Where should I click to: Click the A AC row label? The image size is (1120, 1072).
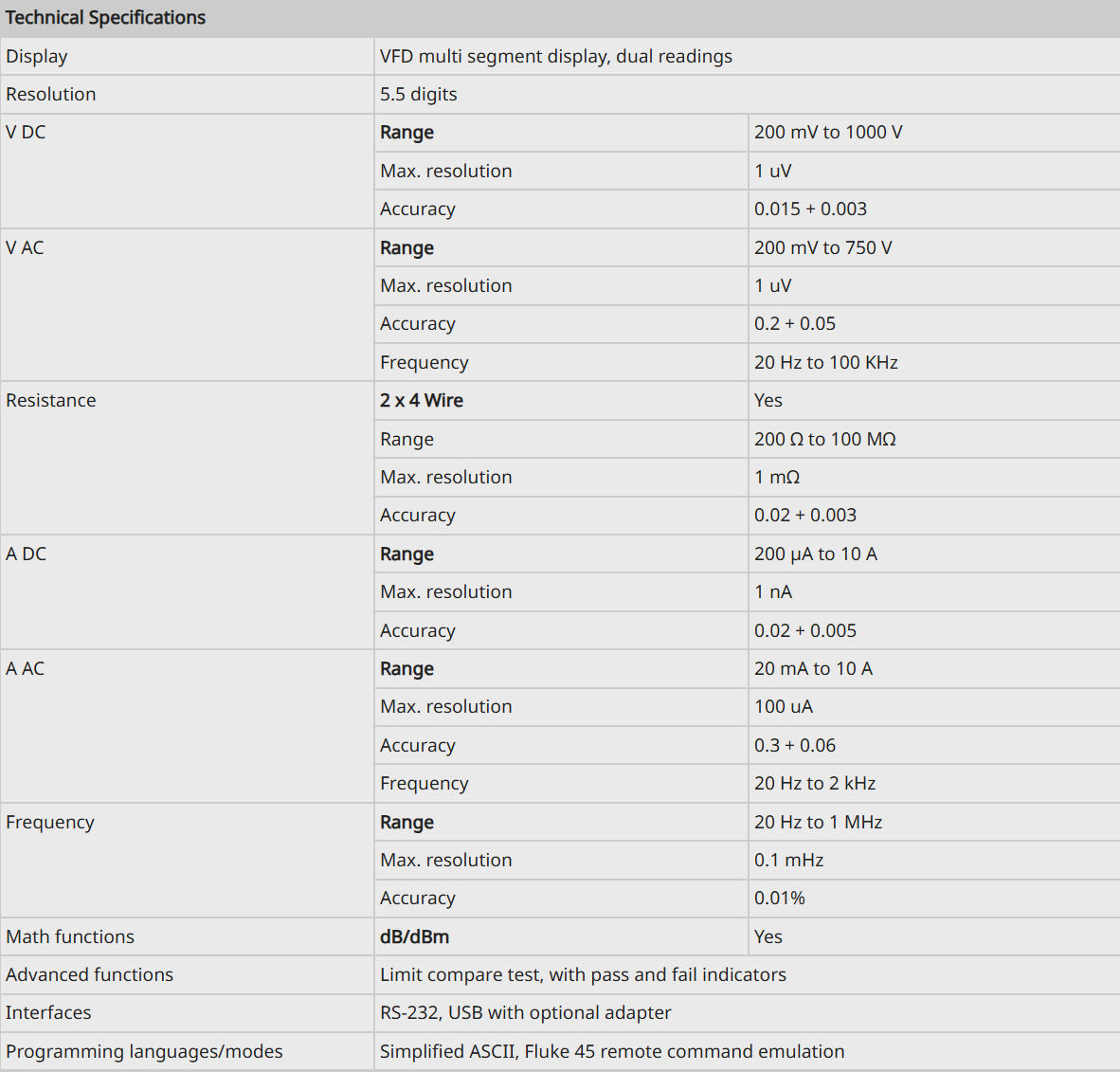[x=25, y=668]
